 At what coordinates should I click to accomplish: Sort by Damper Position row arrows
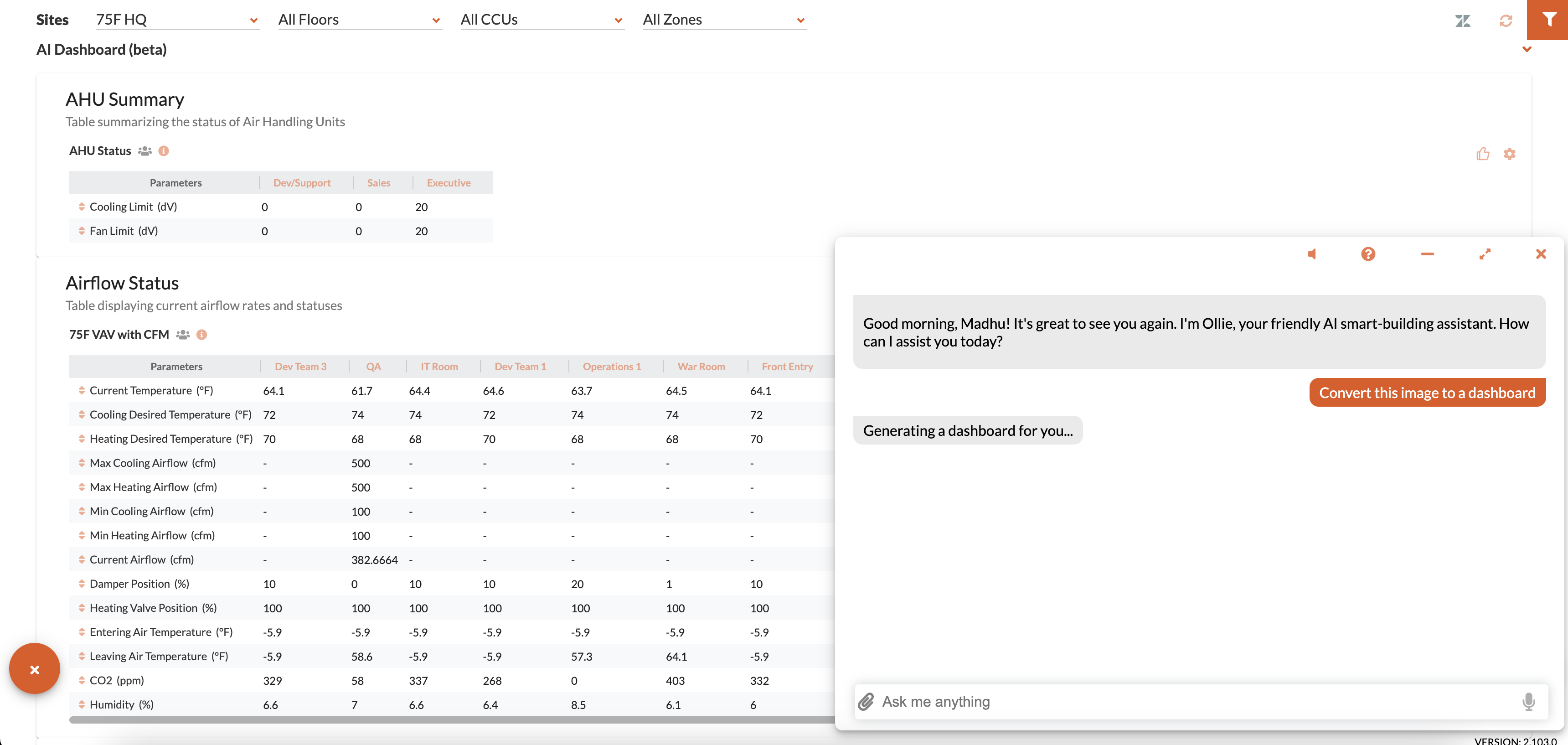pos(82,585)
